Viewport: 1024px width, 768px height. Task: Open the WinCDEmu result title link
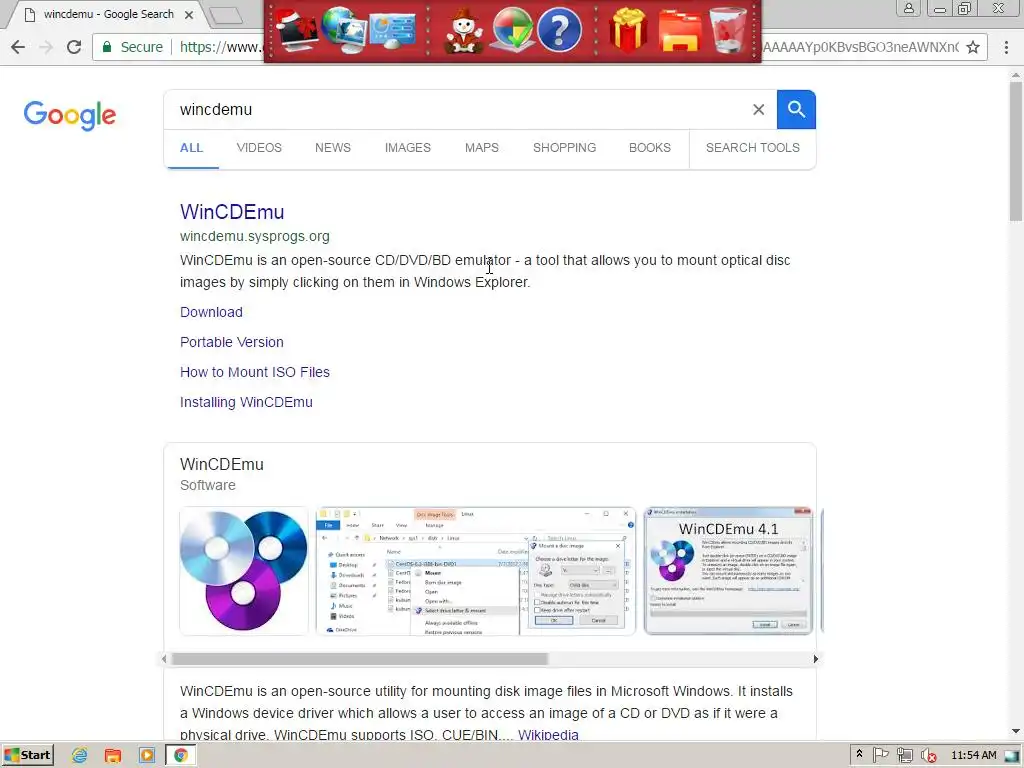coord(232,212)
